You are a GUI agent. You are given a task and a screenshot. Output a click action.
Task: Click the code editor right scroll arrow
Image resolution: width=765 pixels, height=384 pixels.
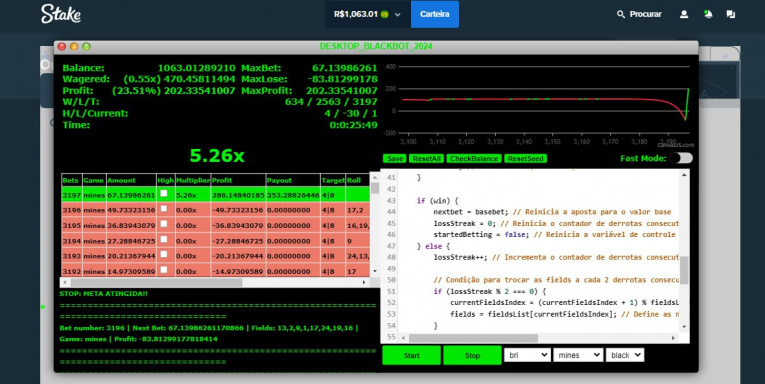coord(673,338)
